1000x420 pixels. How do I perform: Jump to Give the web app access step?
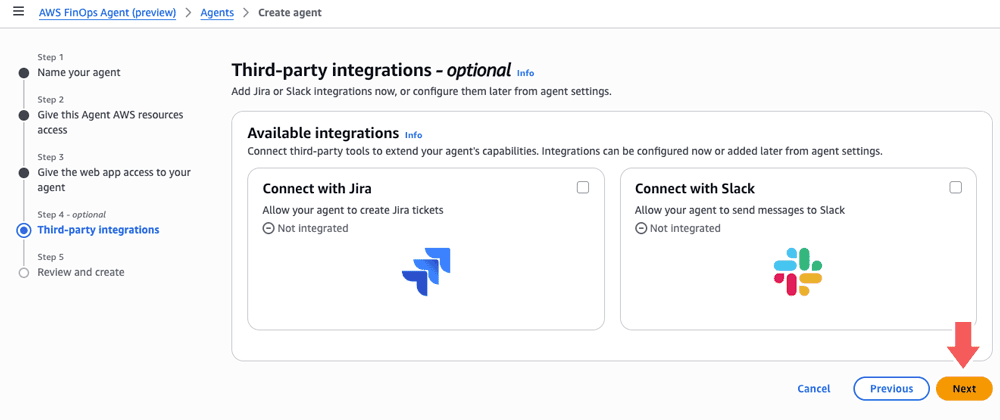coord(114,180)
